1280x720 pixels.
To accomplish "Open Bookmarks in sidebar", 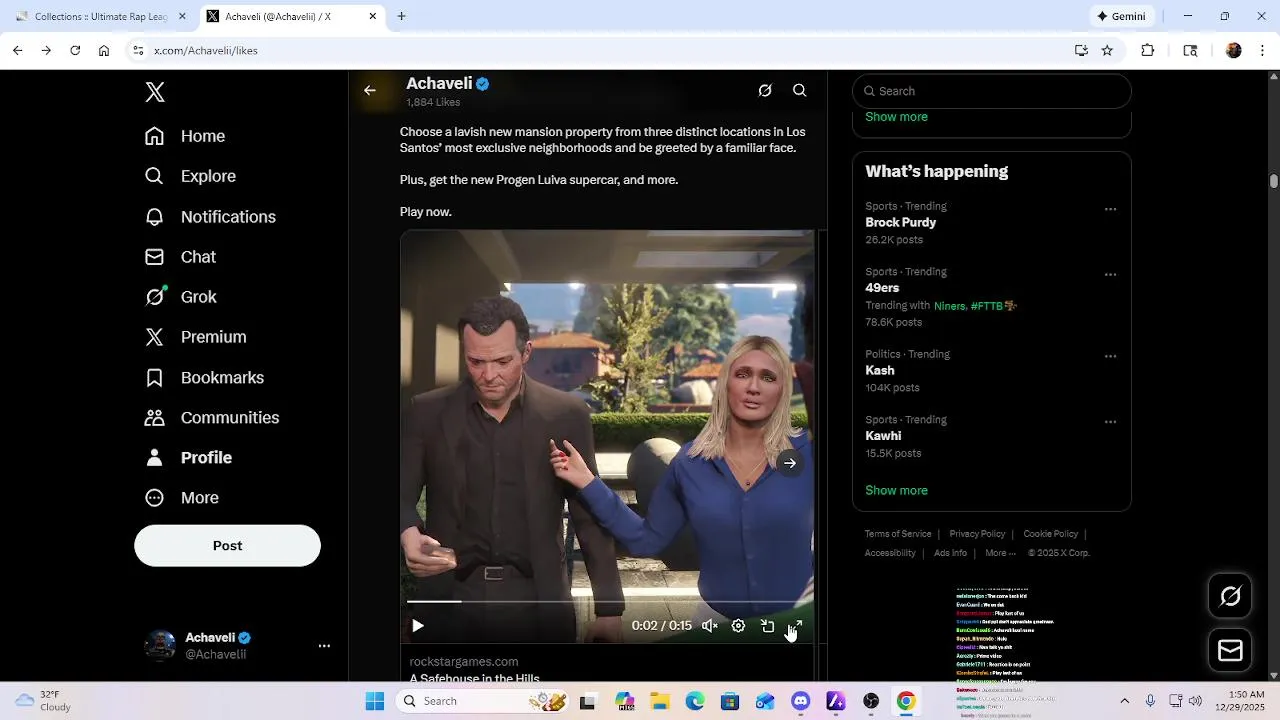I will 204,378.
